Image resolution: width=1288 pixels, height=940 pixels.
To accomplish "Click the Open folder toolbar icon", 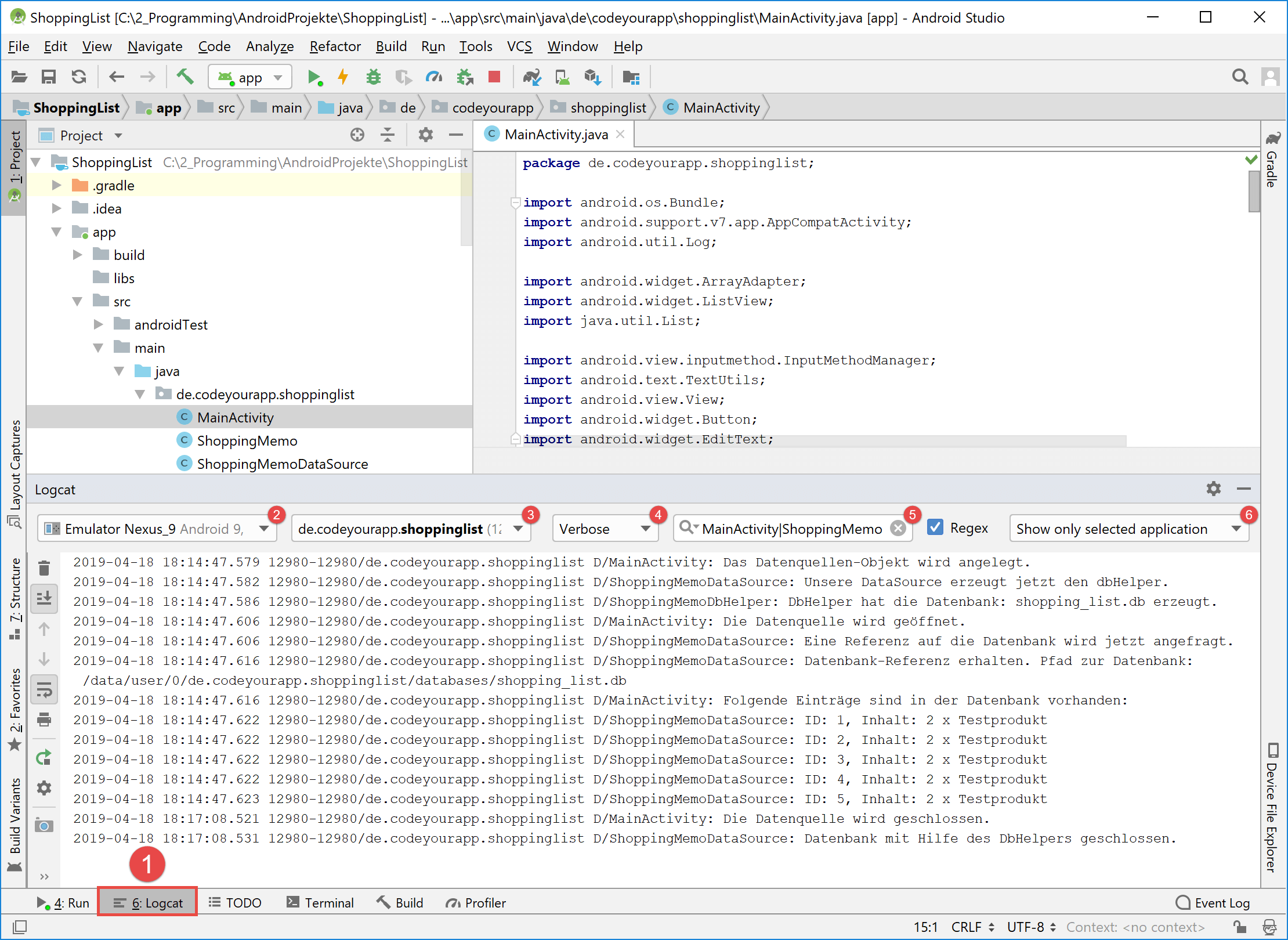I will pos(19,77).
